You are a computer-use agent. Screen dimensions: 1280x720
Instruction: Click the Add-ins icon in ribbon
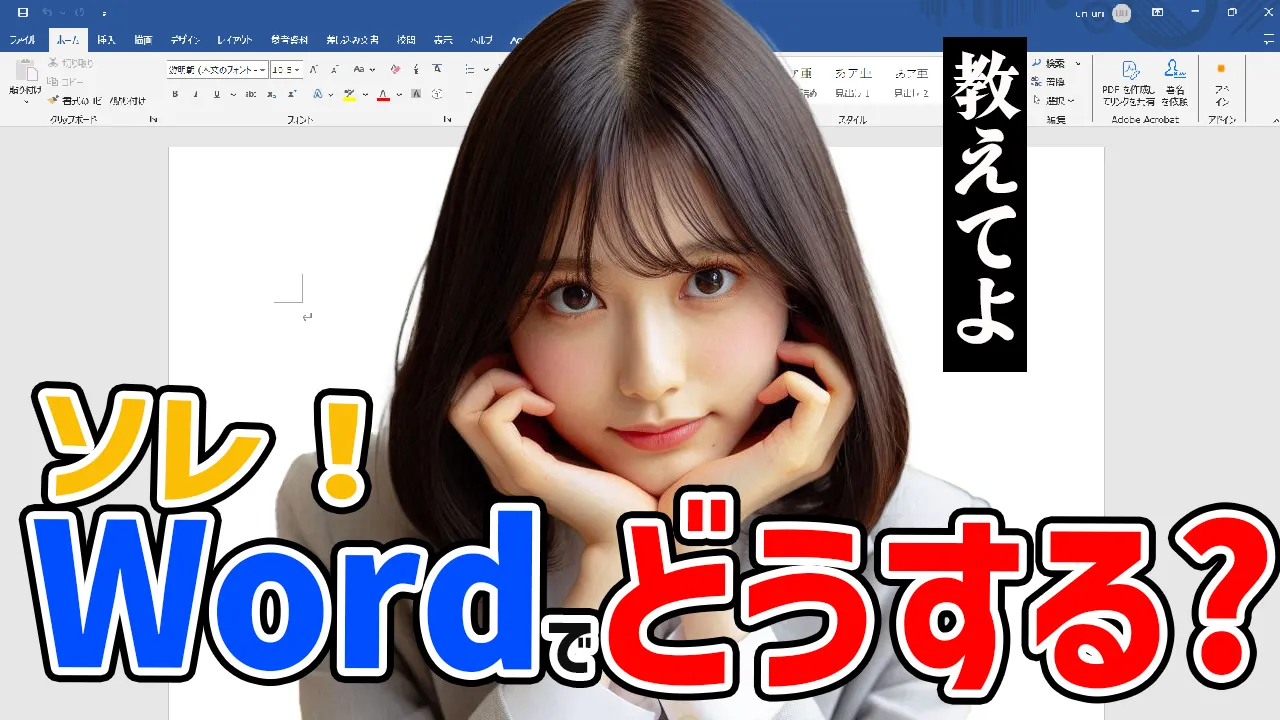[1221, 72]
